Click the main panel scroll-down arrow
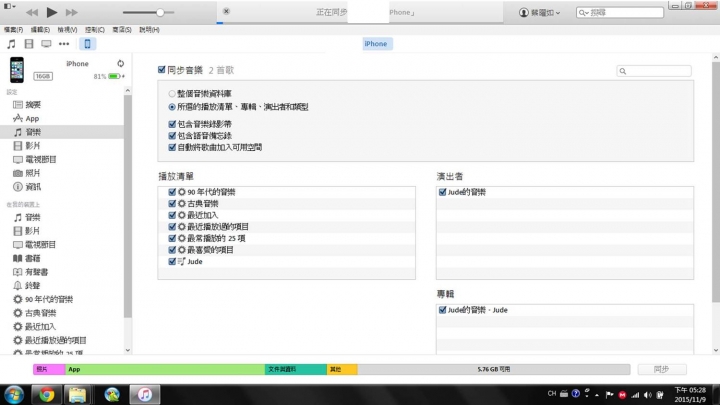Image resolution: width=720 pixels, height=405 pixels. (x=716, y=350)
